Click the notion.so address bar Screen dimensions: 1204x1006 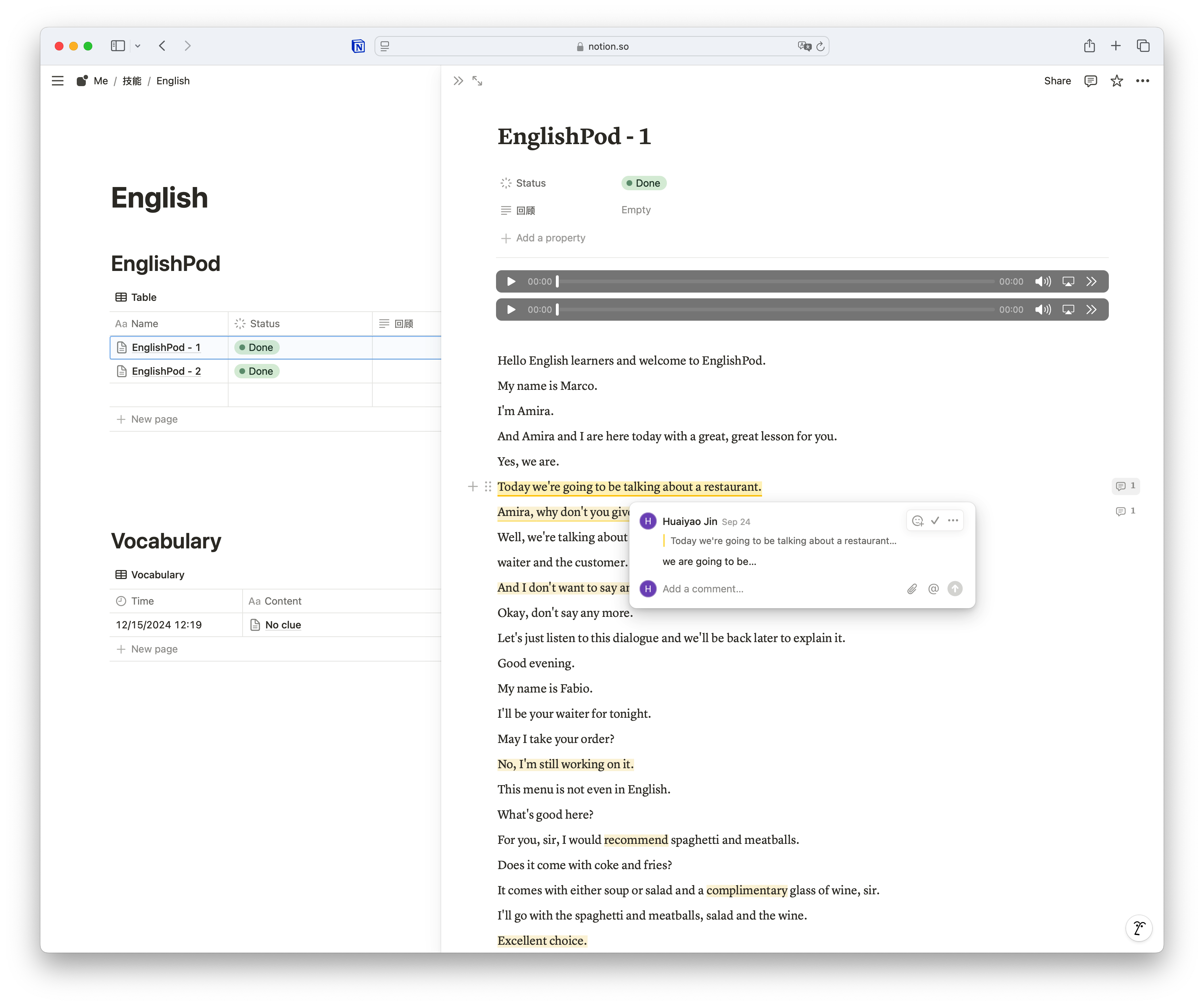pos(602,46)
